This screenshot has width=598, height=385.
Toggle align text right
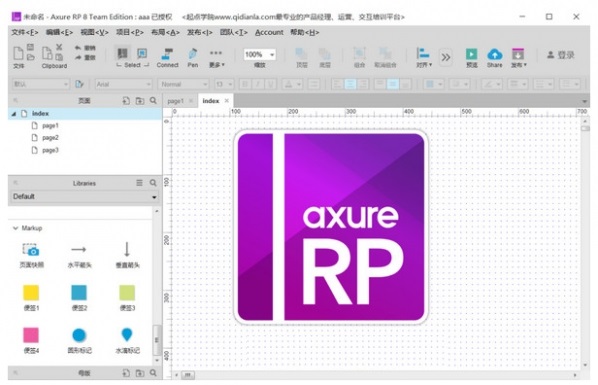[363, 84]
